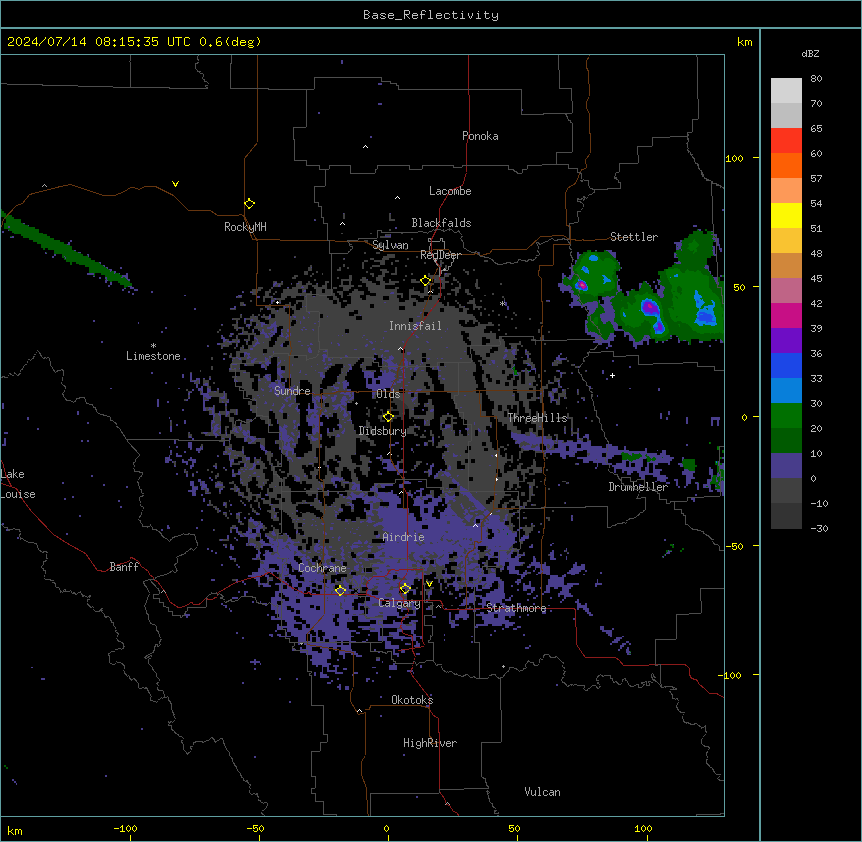Click the ThreeHills label
Screen dimensions: 862x842
[x=537, y=418]
